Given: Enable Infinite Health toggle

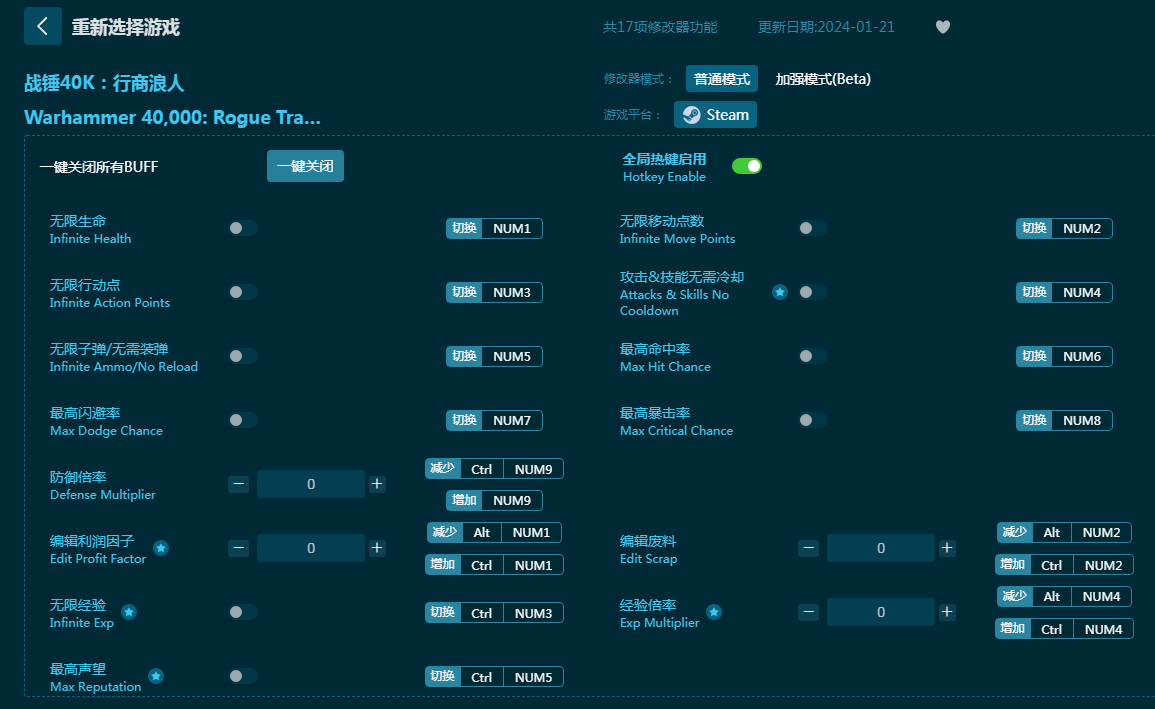Looking at the screenshot, I should click(242, 228).
